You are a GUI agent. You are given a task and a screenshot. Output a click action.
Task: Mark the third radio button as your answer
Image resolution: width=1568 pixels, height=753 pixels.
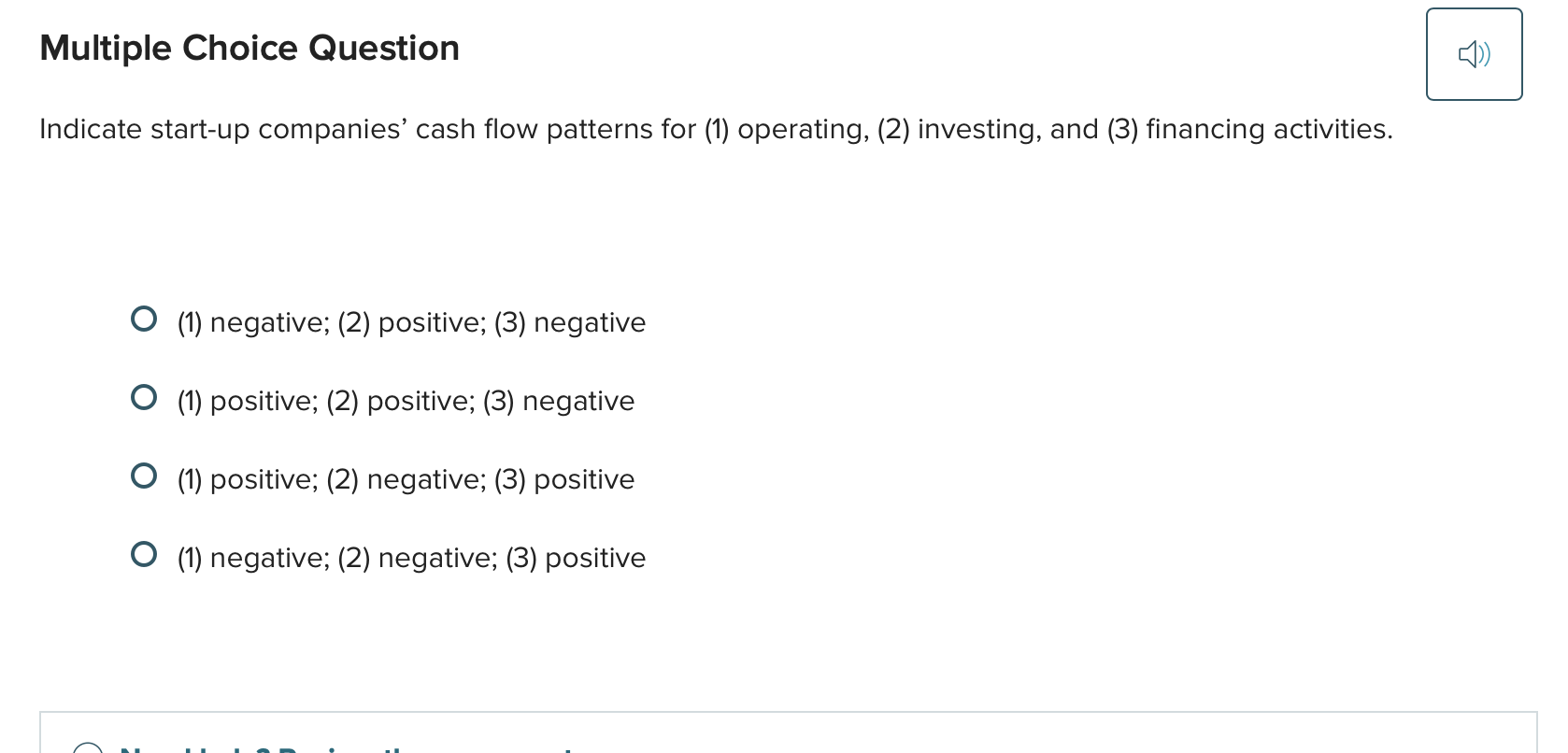pyautogui.click(x=144, y=476)
